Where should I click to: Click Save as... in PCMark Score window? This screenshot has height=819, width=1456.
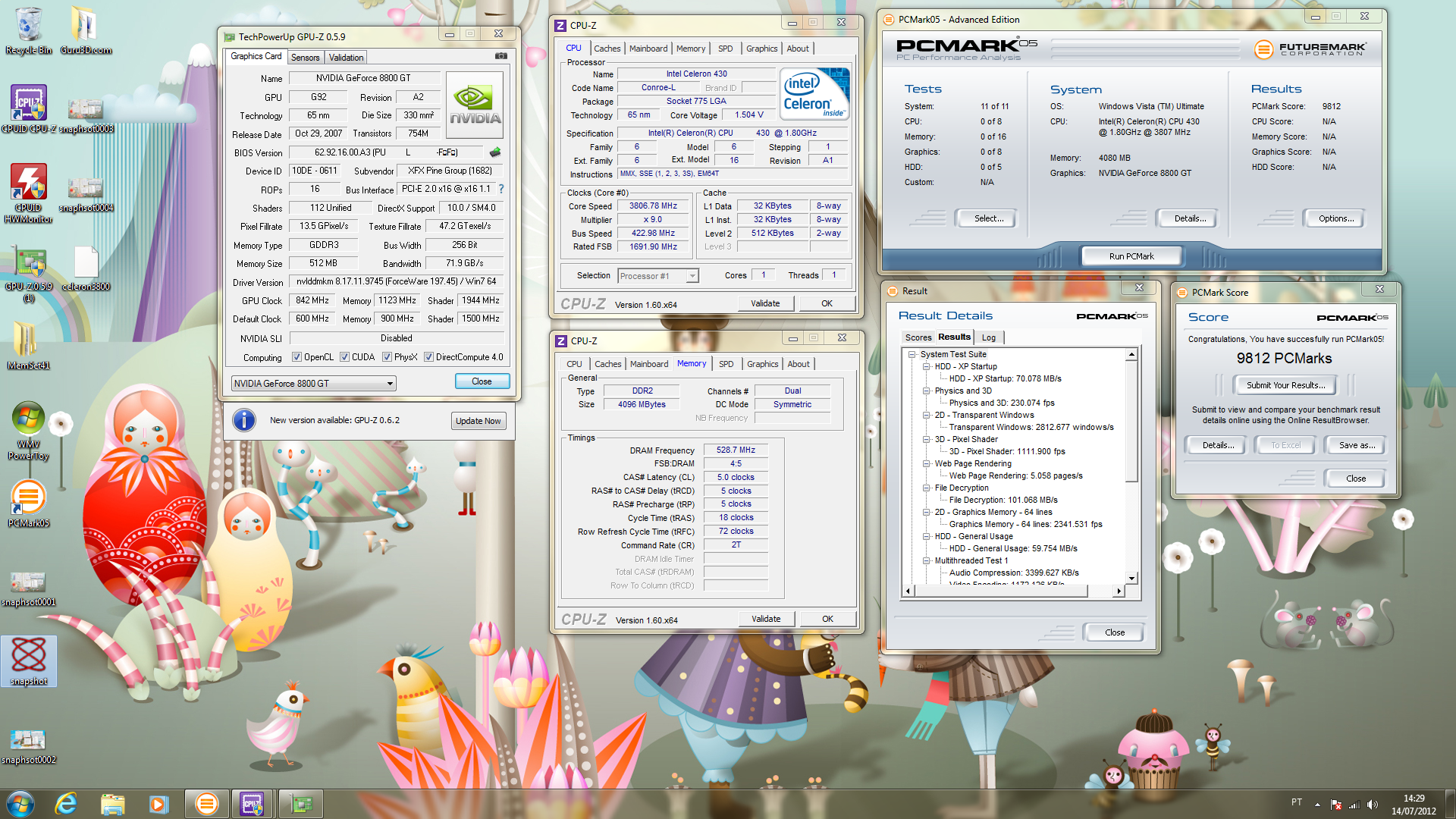1357,445
